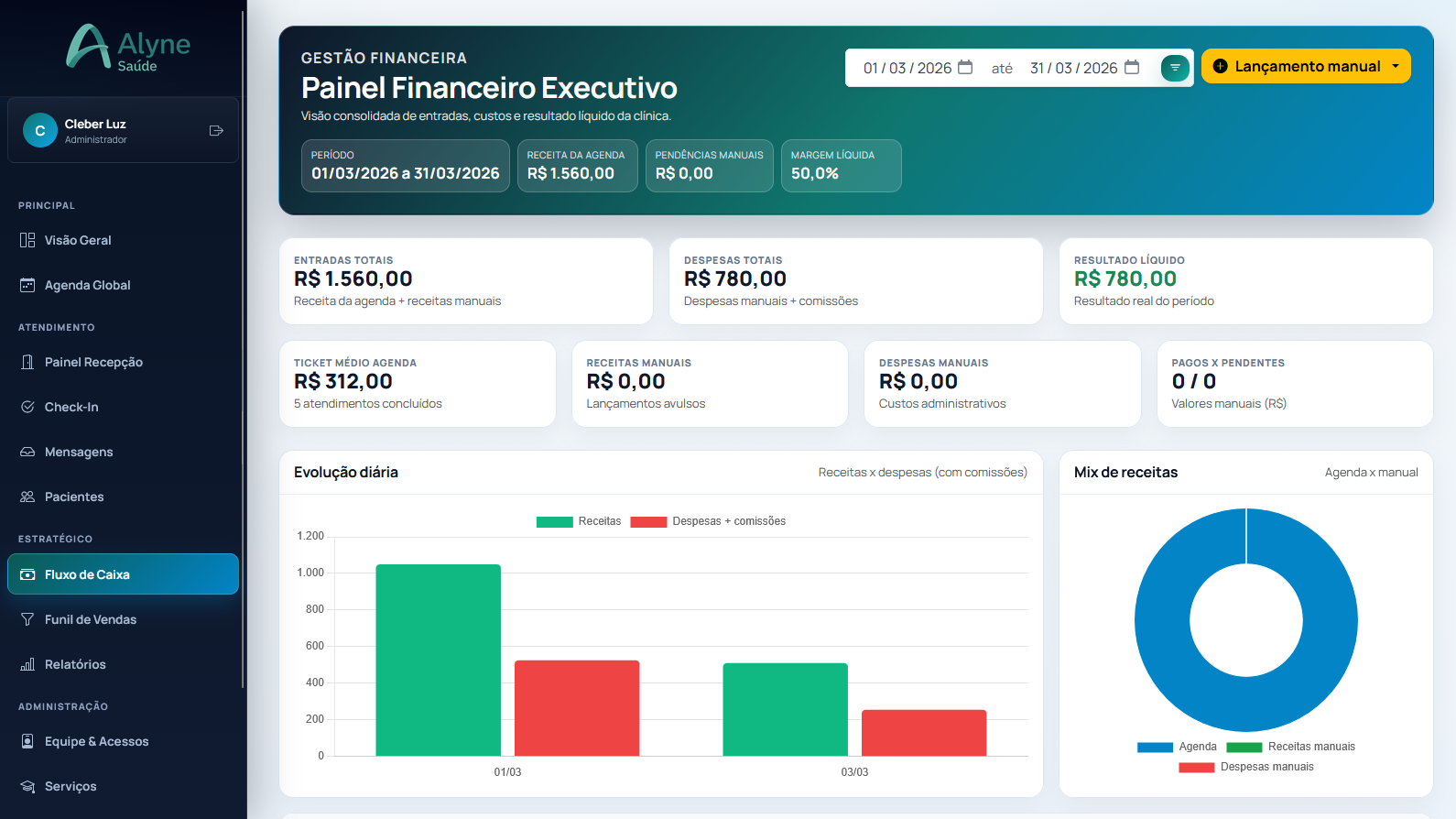The width and height of the screenshot is (1456, 819).
Task: Click the Funil de Vendas funnel icon
Action: click(27, 619)
